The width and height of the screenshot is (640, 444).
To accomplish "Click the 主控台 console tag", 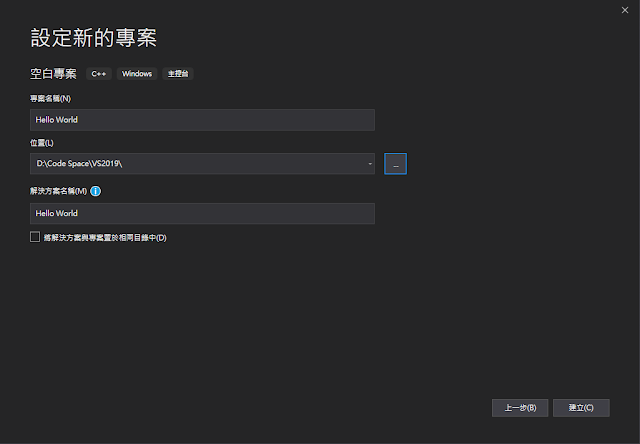I will [178, 74].
